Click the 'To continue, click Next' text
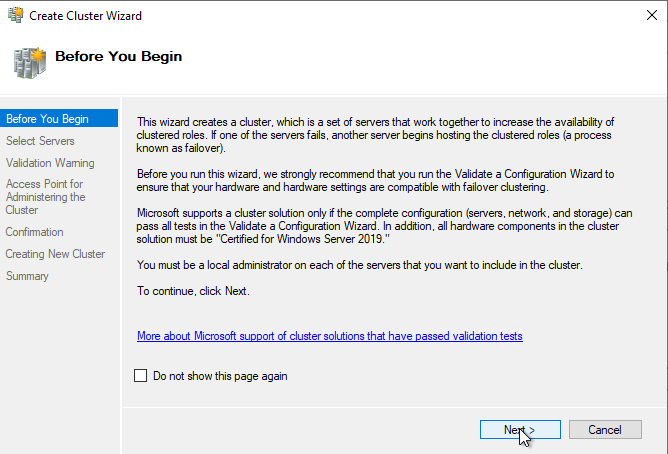This screenshot has height=454, width=668. pos(193,291)
